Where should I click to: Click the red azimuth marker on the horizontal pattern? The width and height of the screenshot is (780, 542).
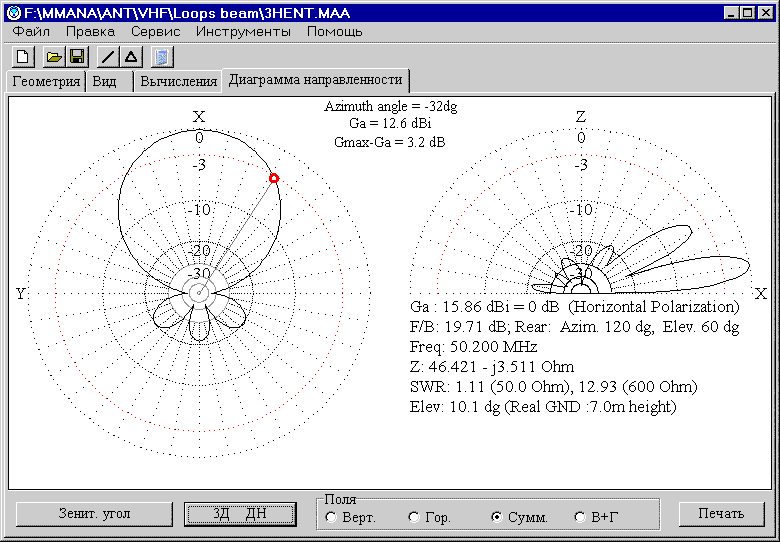click(x=274, y=178)
